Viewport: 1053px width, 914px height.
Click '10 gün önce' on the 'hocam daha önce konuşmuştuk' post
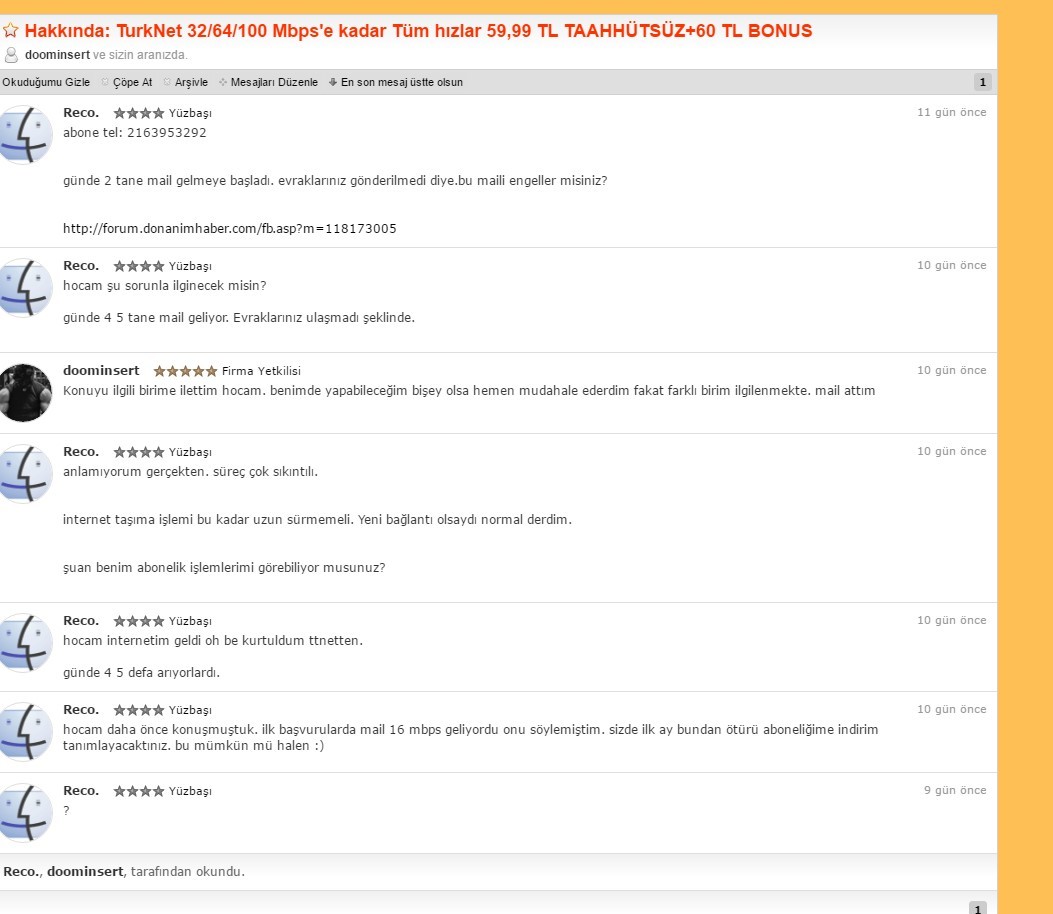pos(952,709)
